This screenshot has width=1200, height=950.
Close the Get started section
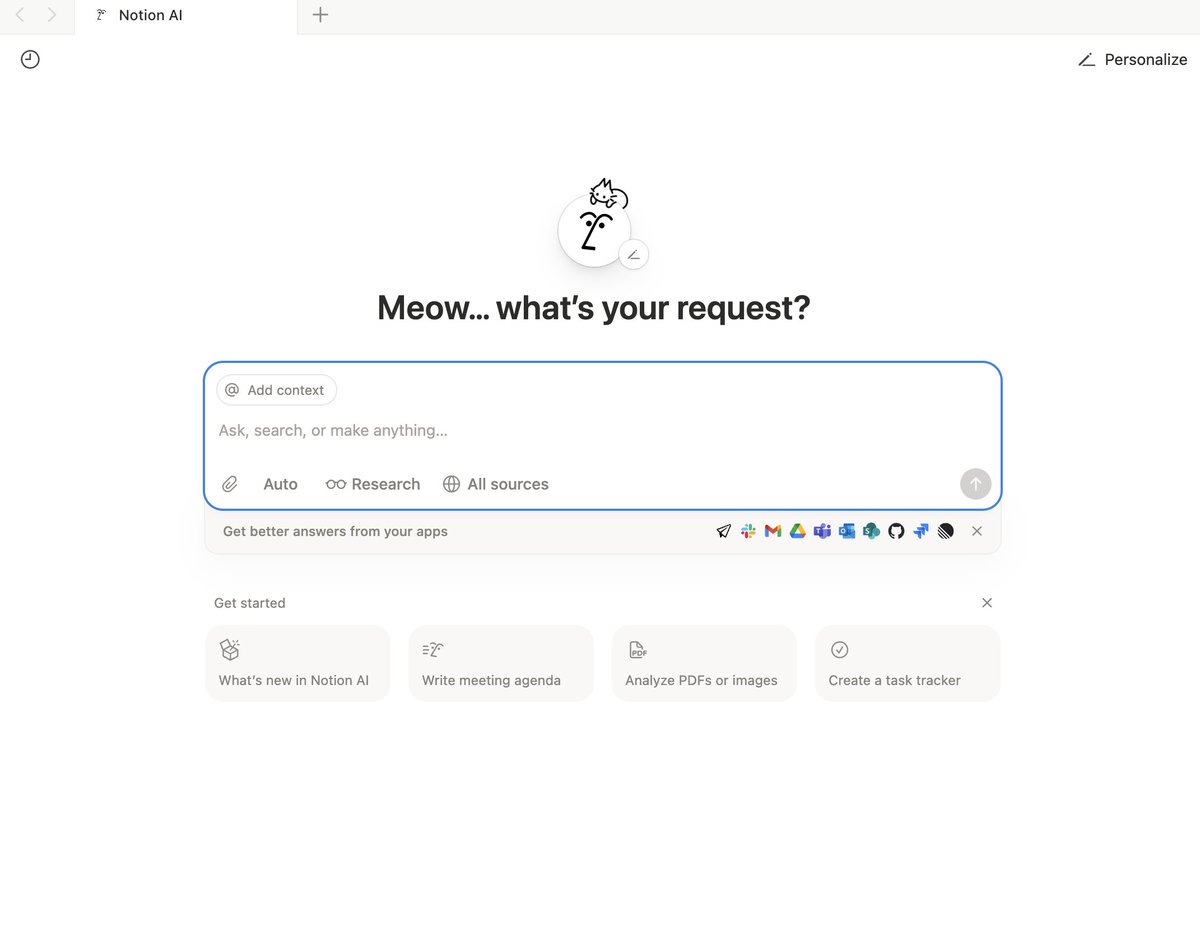pos(987,603)
